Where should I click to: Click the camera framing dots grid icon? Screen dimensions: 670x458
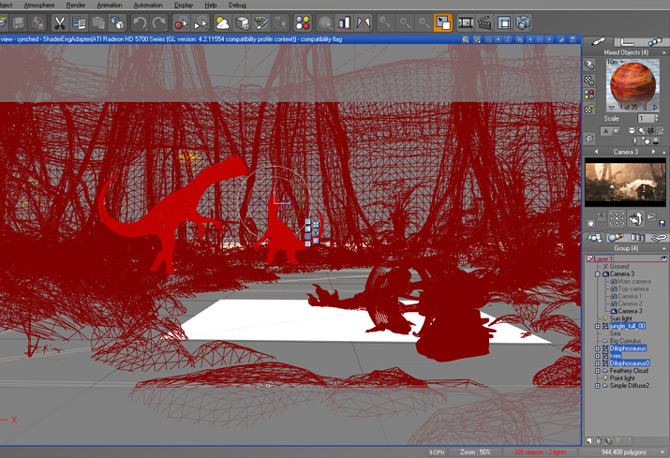point(617,218)
